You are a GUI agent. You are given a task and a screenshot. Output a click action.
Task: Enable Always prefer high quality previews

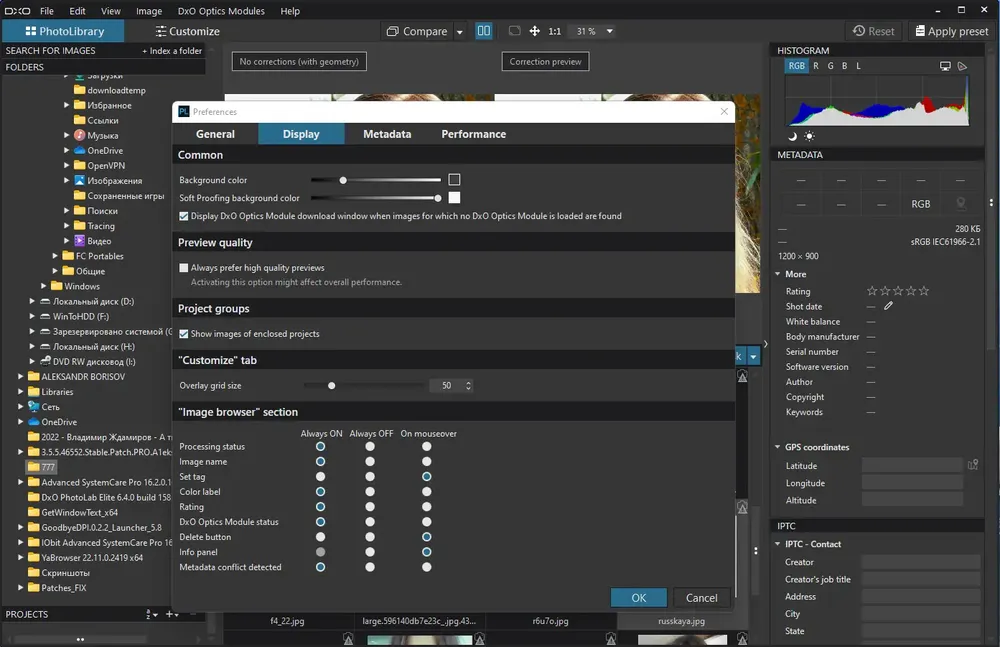click(x=184, y=268)
